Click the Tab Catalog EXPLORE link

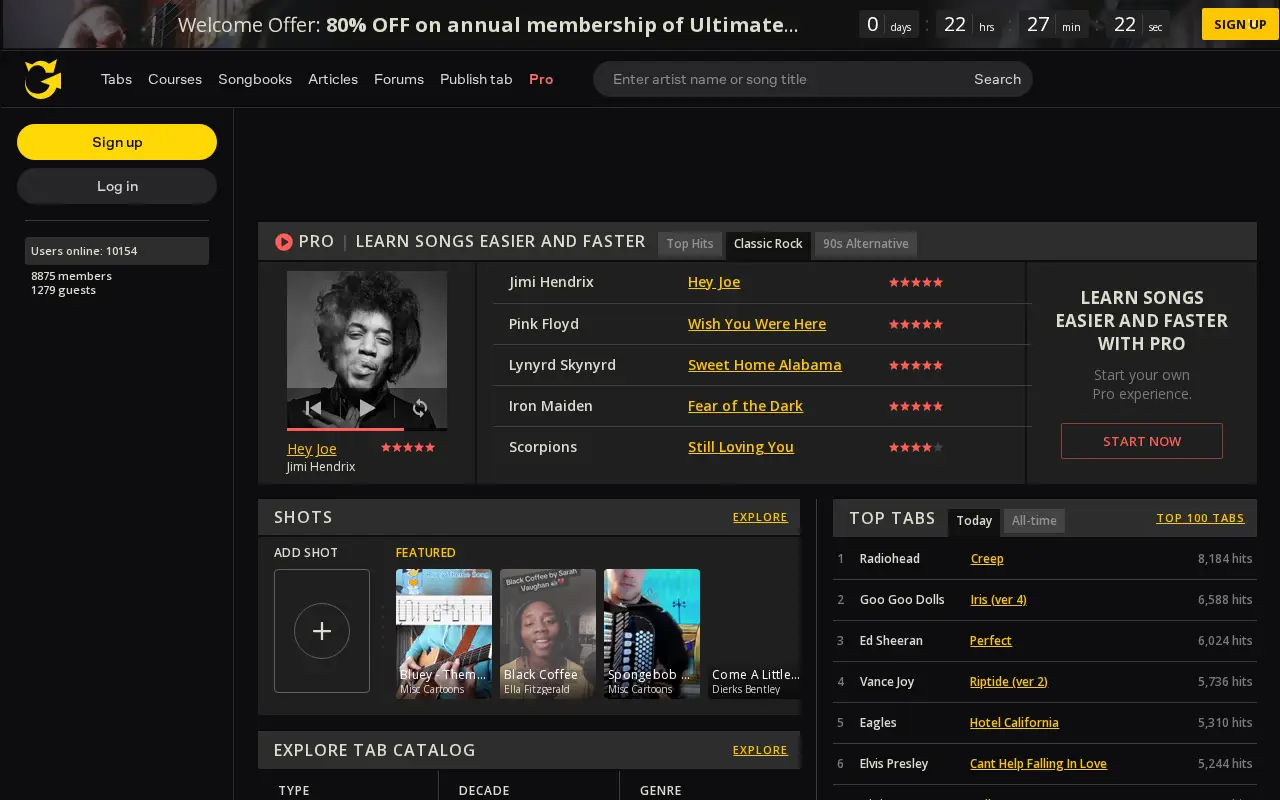point(760,750)
